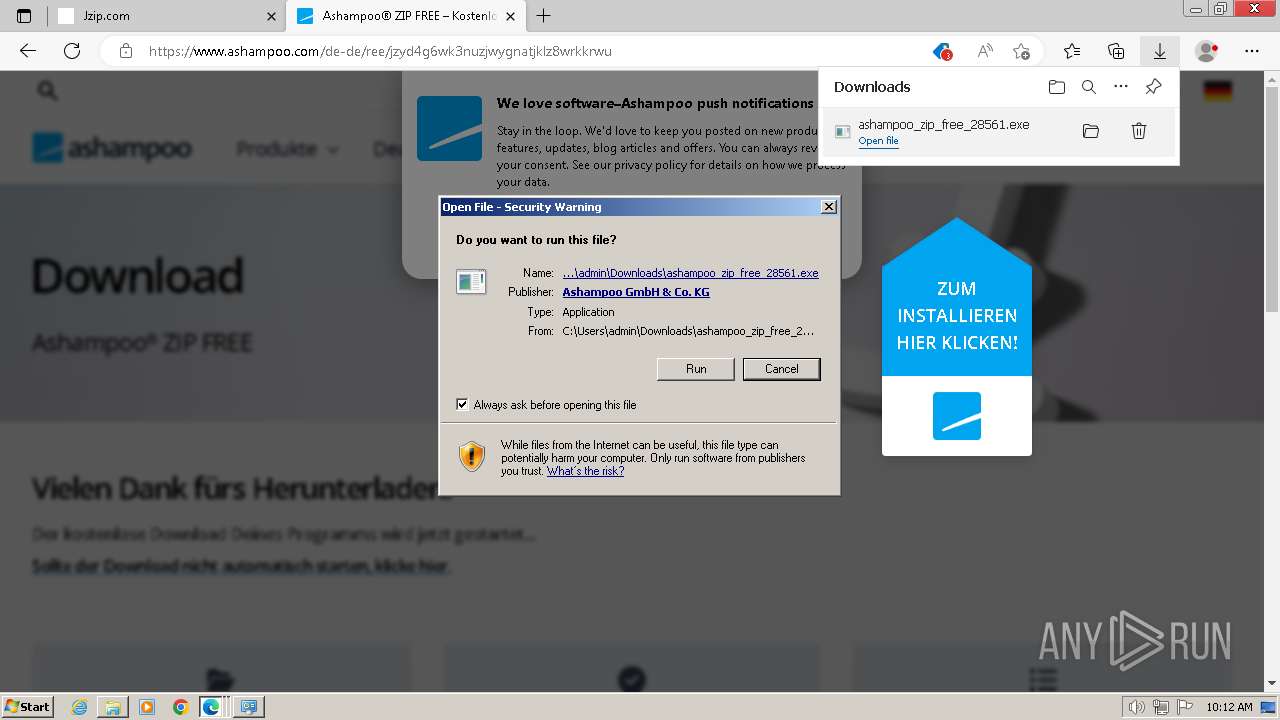
Task: Open the browser profile avatar
Action: click(x=1207, y=51)
